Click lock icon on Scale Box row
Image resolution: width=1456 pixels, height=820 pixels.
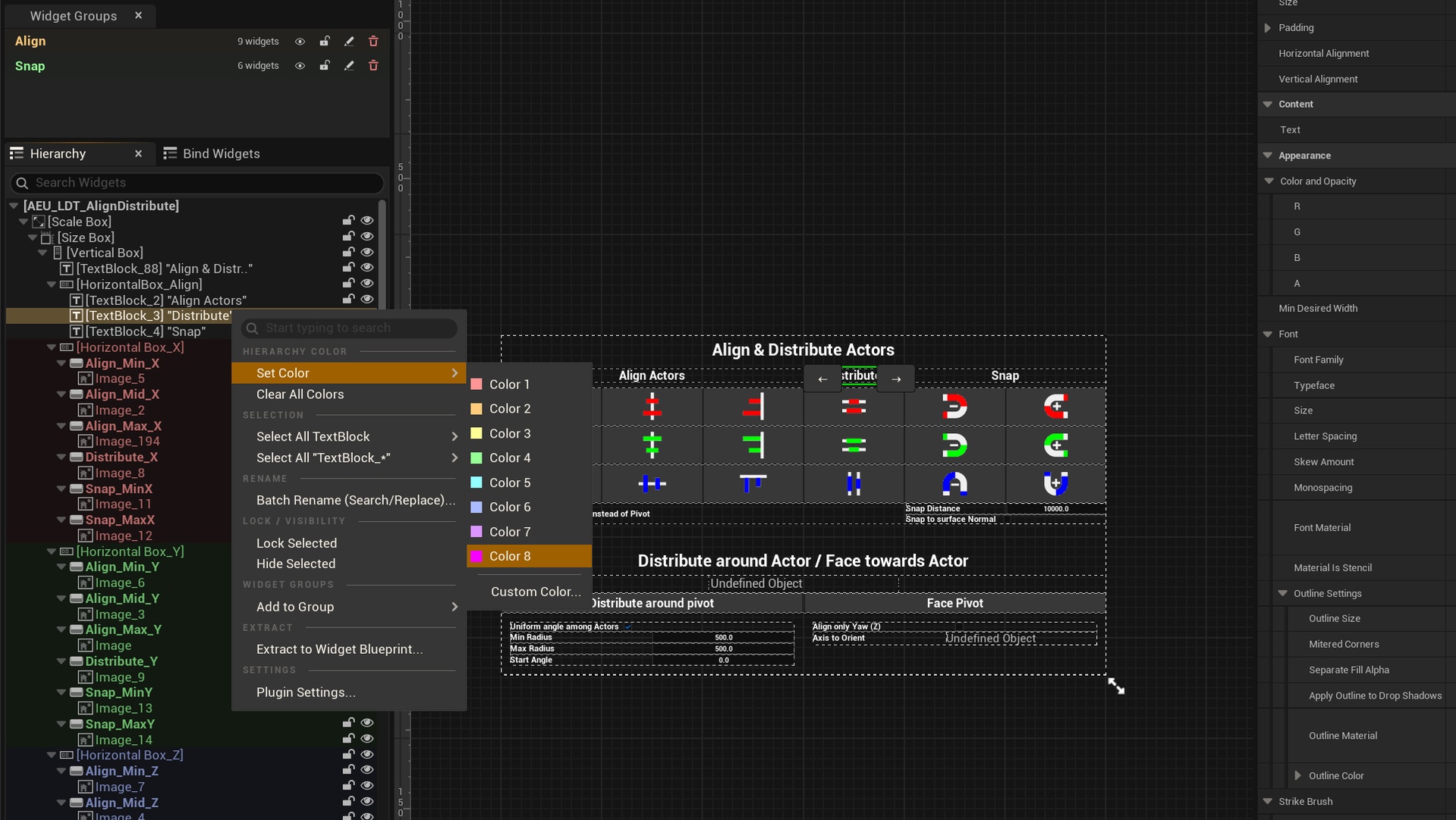coord(348,221)
